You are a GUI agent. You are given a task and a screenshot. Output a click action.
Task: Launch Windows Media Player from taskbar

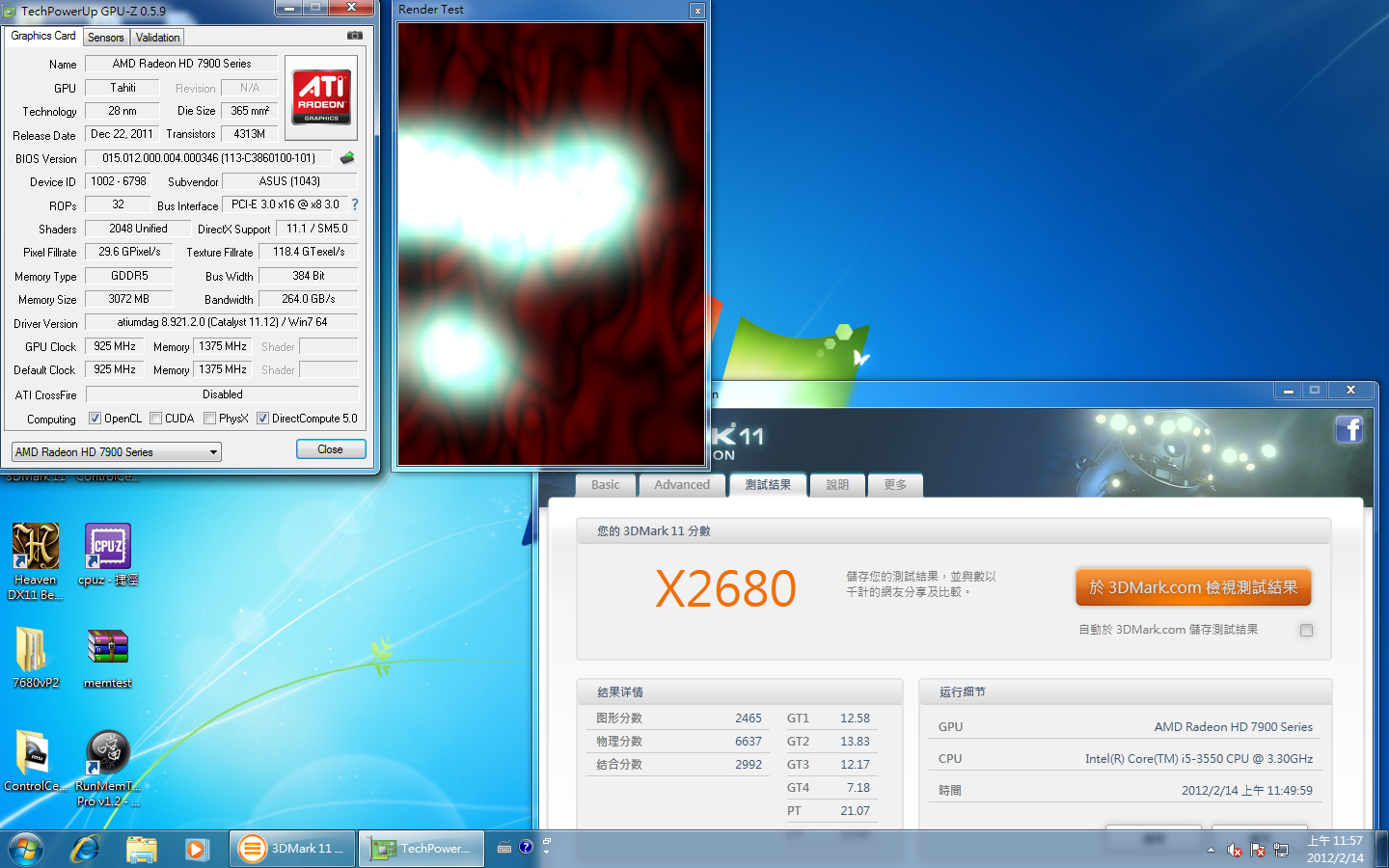(197, 849)
